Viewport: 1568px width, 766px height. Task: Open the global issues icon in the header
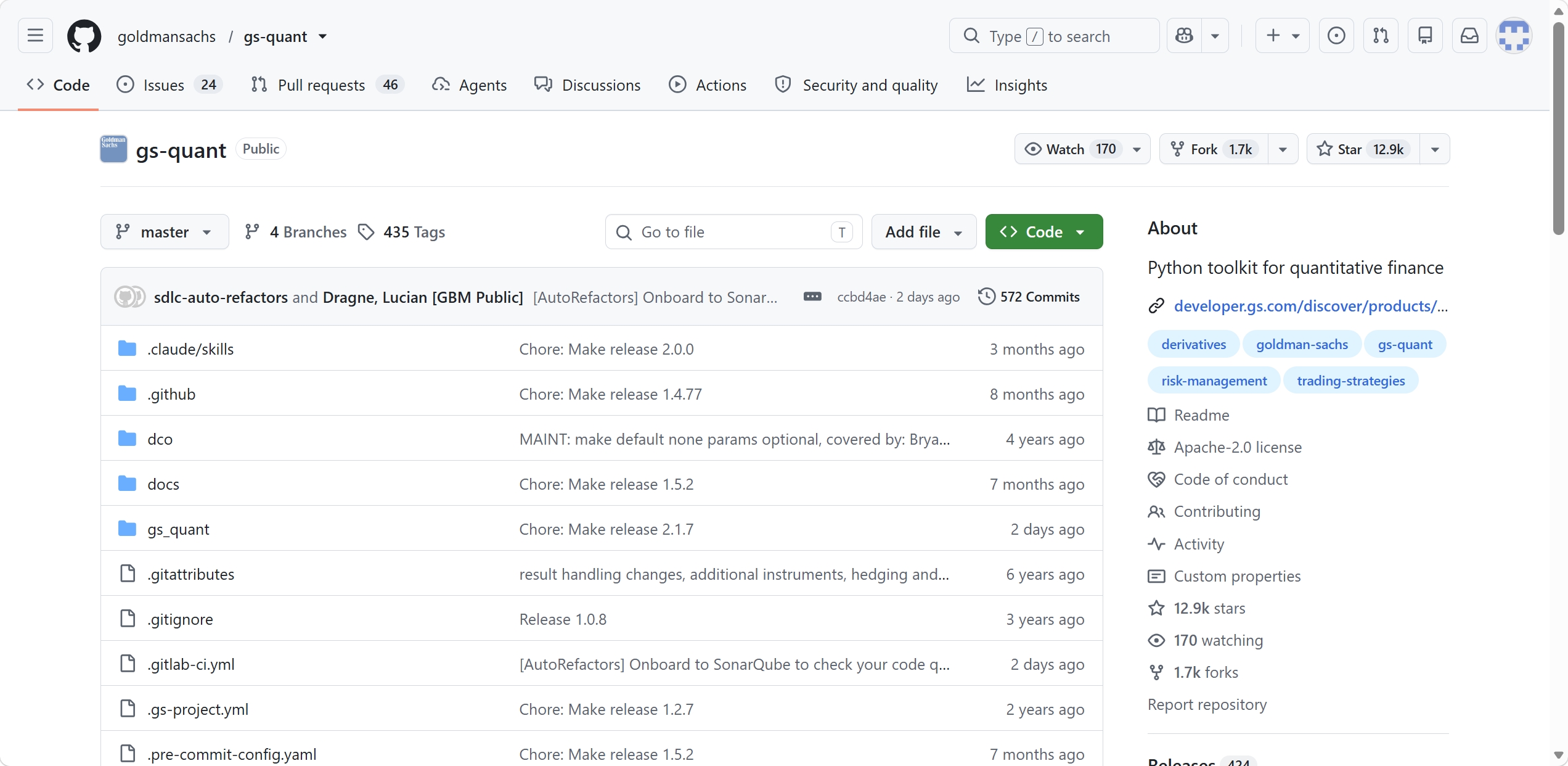click(x=1336, y=36)
